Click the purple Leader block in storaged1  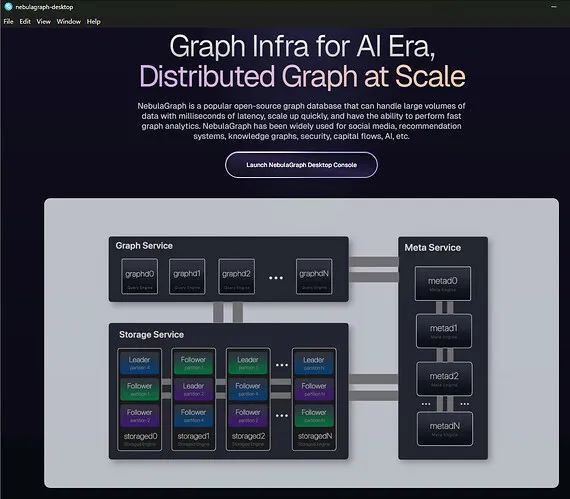point(193,389)
